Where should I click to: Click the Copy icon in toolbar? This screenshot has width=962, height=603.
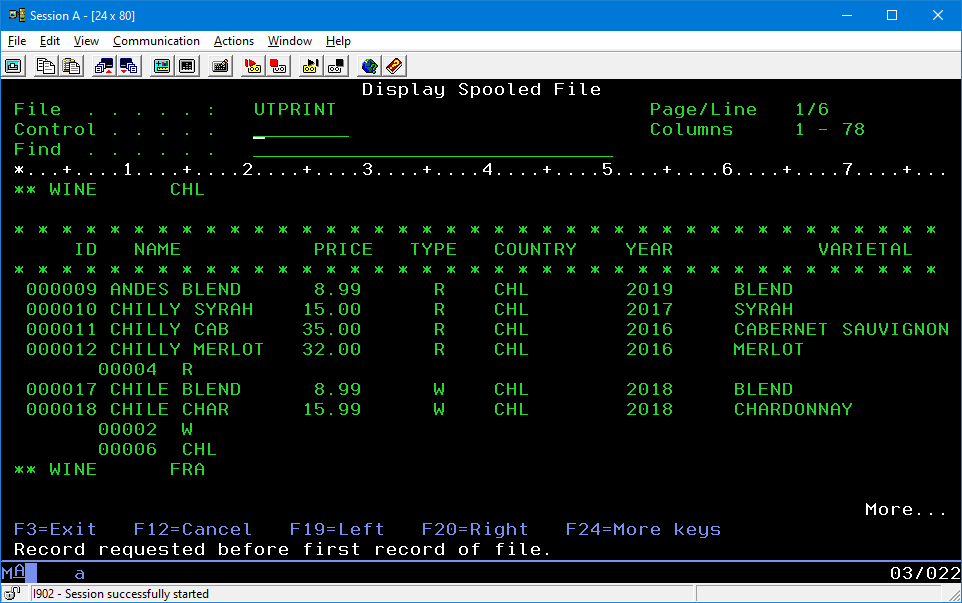click(46, 66)
